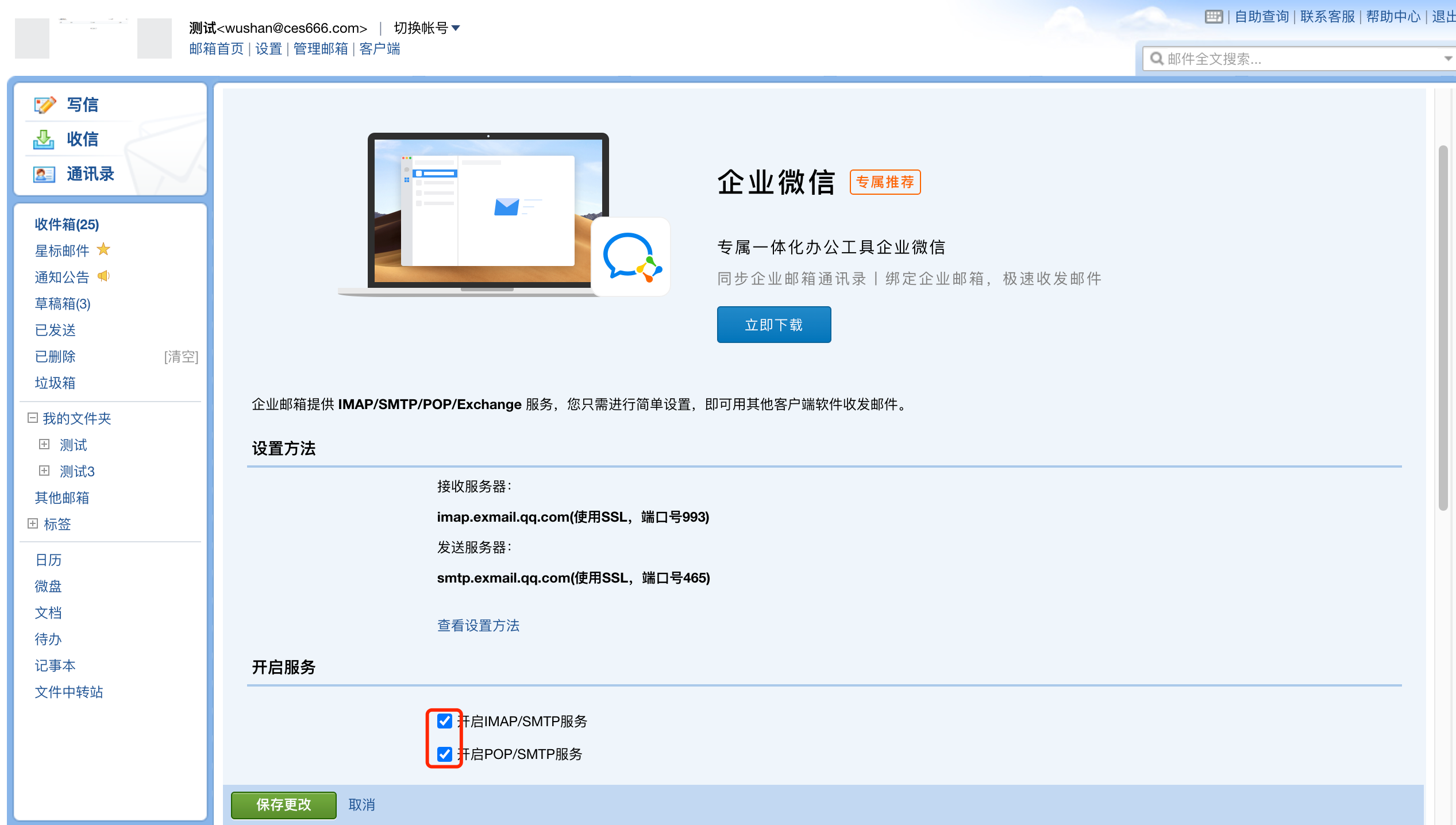Open 其他邮箱

pyautogui.click(x=62, y=498)
